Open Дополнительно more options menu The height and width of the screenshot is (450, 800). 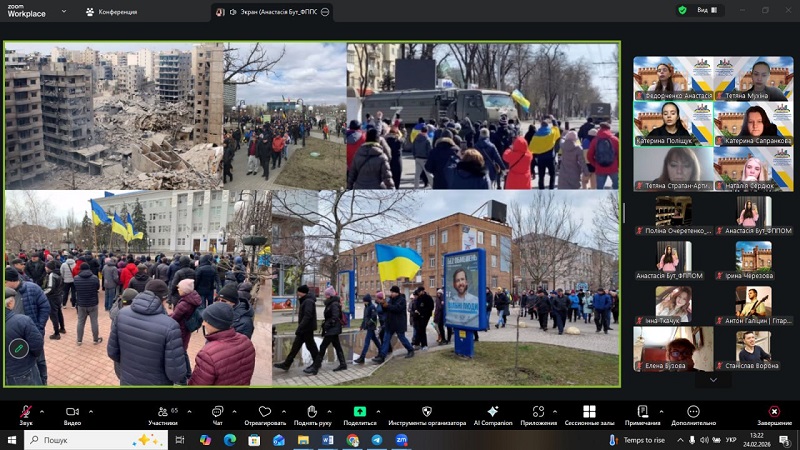pyautogui.click(x=693, y=412)
